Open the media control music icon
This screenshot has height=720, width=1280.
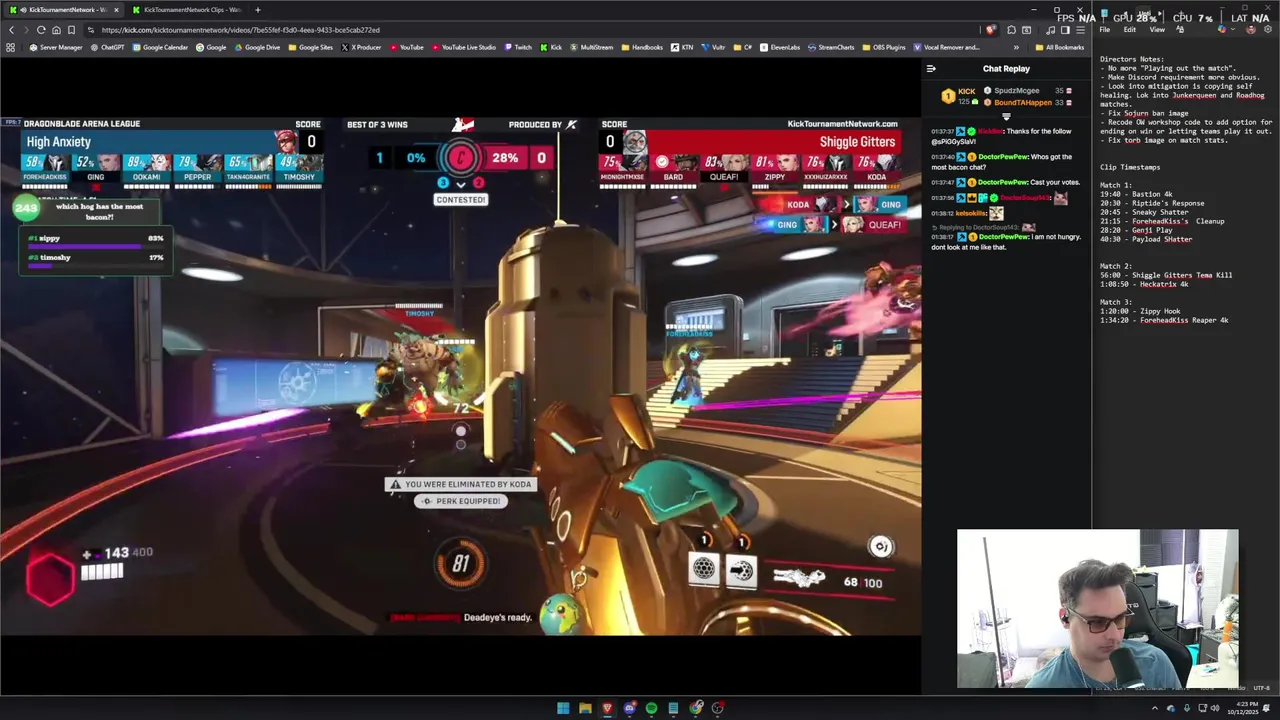[1050, 30]
